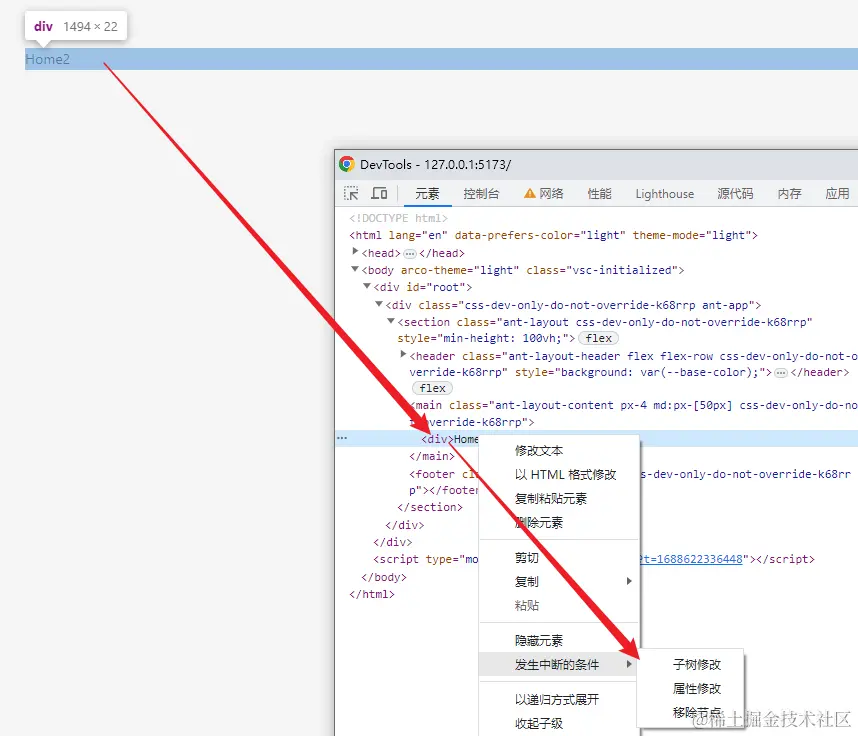
Task: Choose 以递归方式展开 menu entry
Action: (559, 699)
